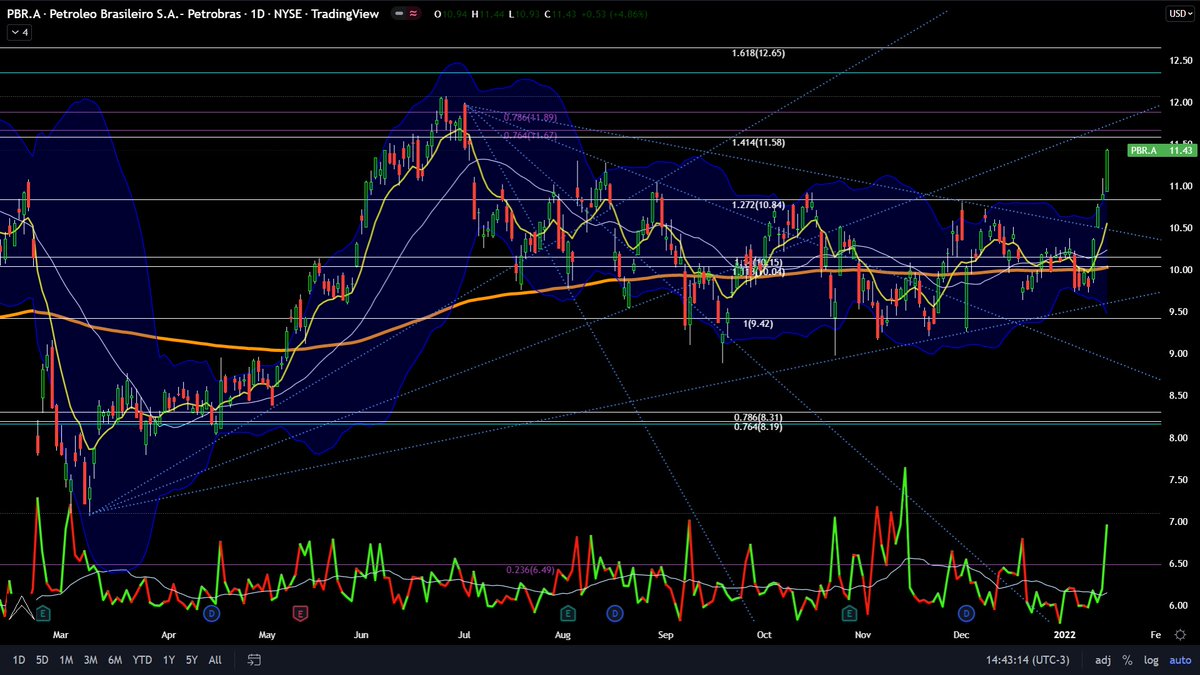Click the blue dividend marker in April
1200x675 pixels.
tap(211, 612)
